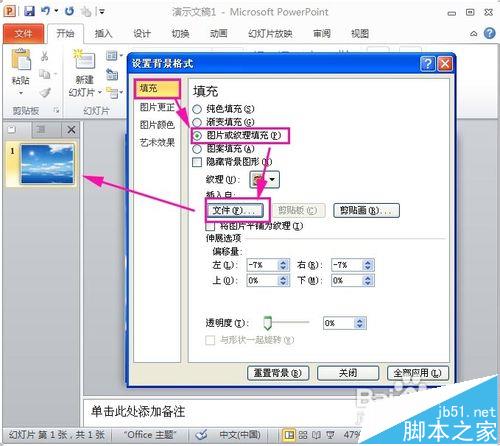
Task: Collapse the ribbon using the caret icon
Action: [x=473, y=34]
